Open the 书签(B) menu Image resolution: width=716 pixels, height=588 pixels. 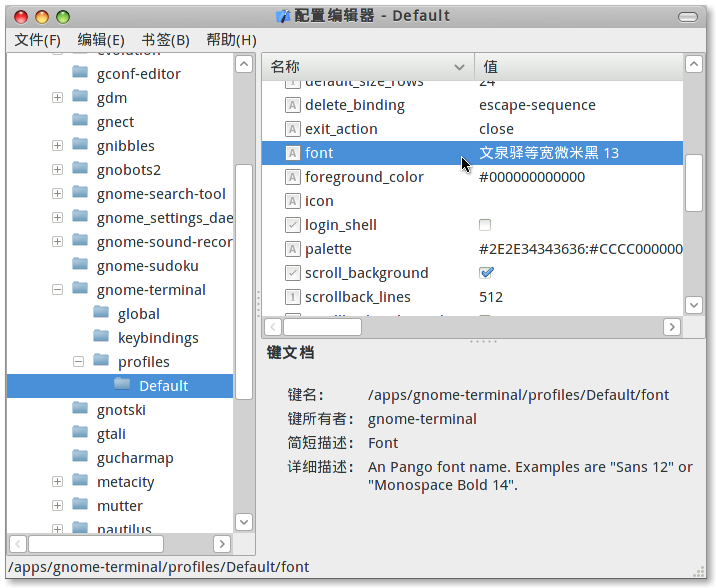(x=165, y=40)
